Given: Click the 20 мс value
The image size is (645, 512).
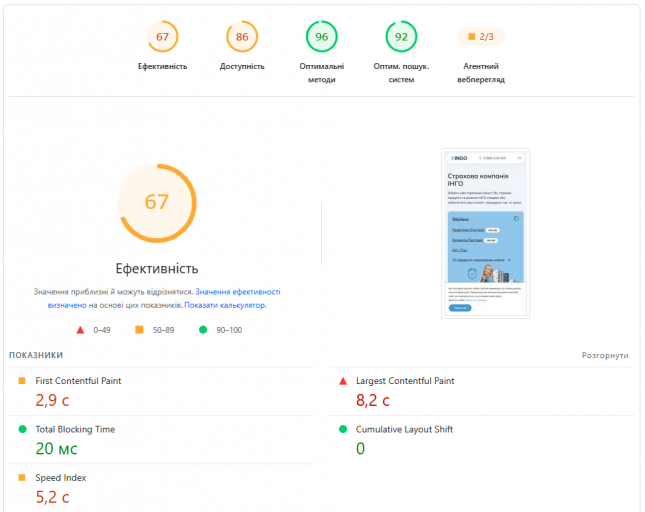Looking at the screenshot, I should point(56,449).
